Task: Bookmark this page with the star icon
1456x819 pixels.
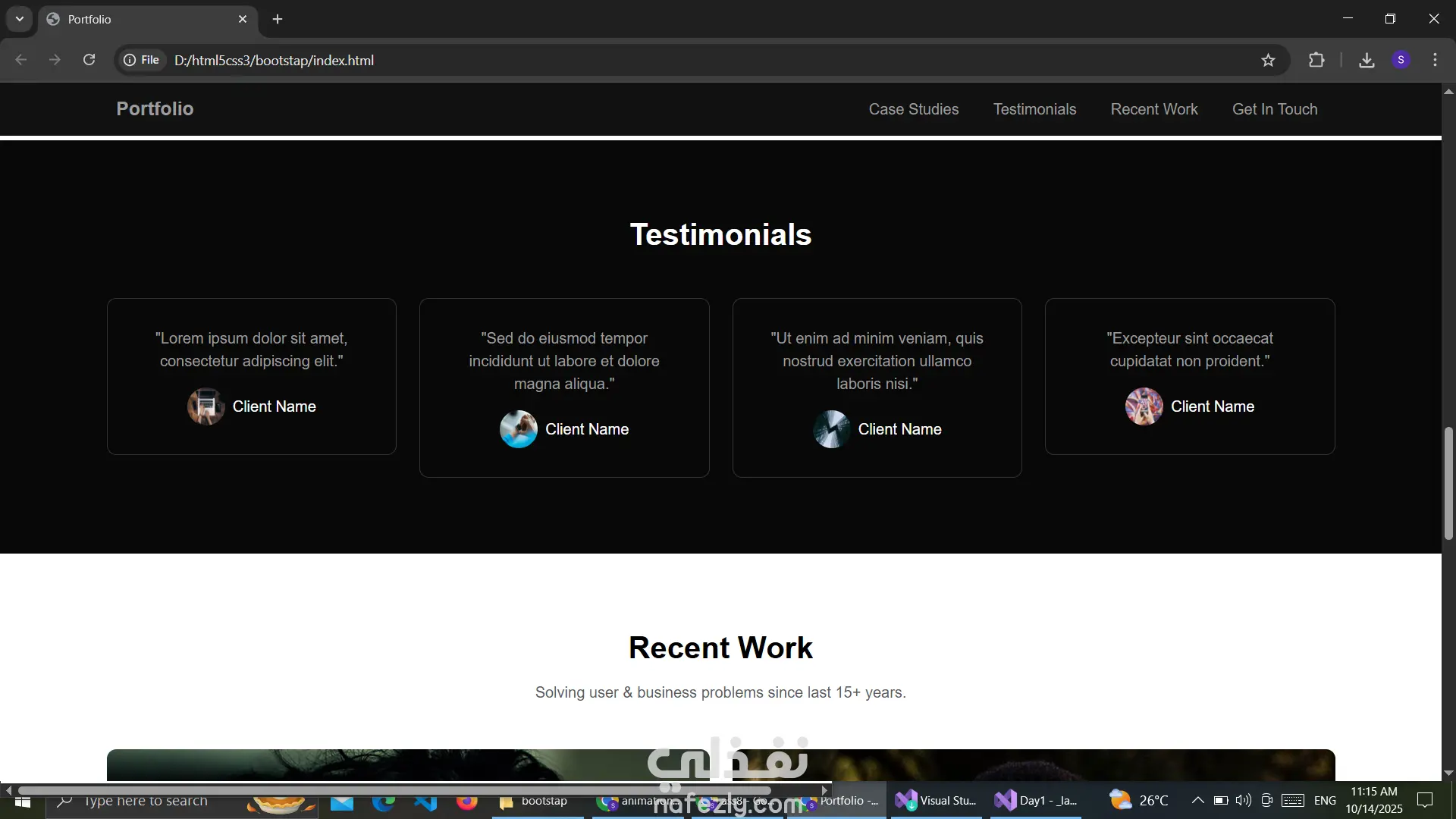Action: 1268,60
